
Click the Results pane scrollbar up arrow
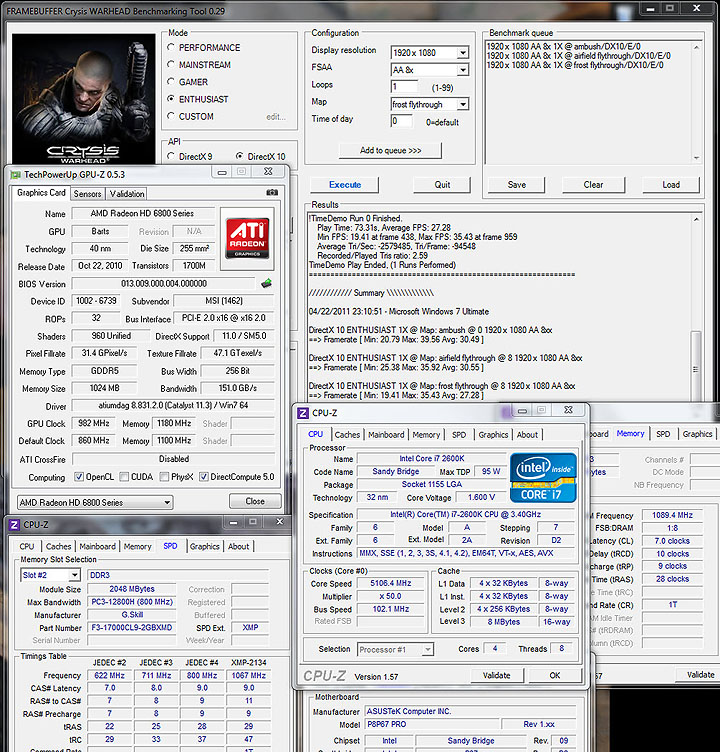[696, 219]
